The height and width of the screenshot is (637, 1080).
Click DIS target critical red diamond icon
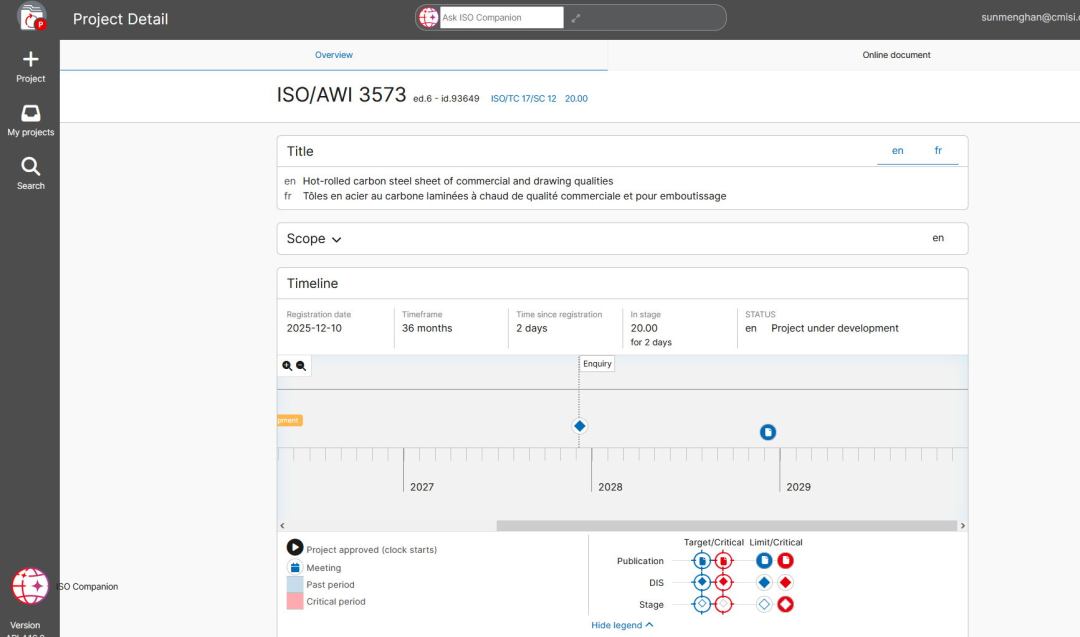coord(723,583)
